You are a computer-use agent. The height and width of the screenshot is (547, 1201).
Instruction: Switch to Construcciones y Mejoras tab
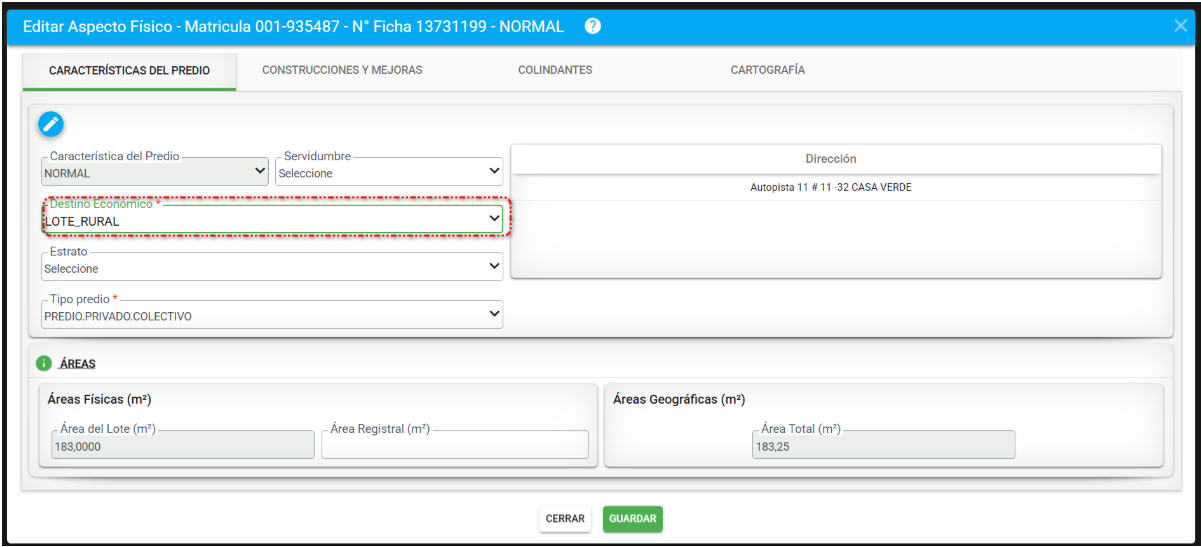342,70
